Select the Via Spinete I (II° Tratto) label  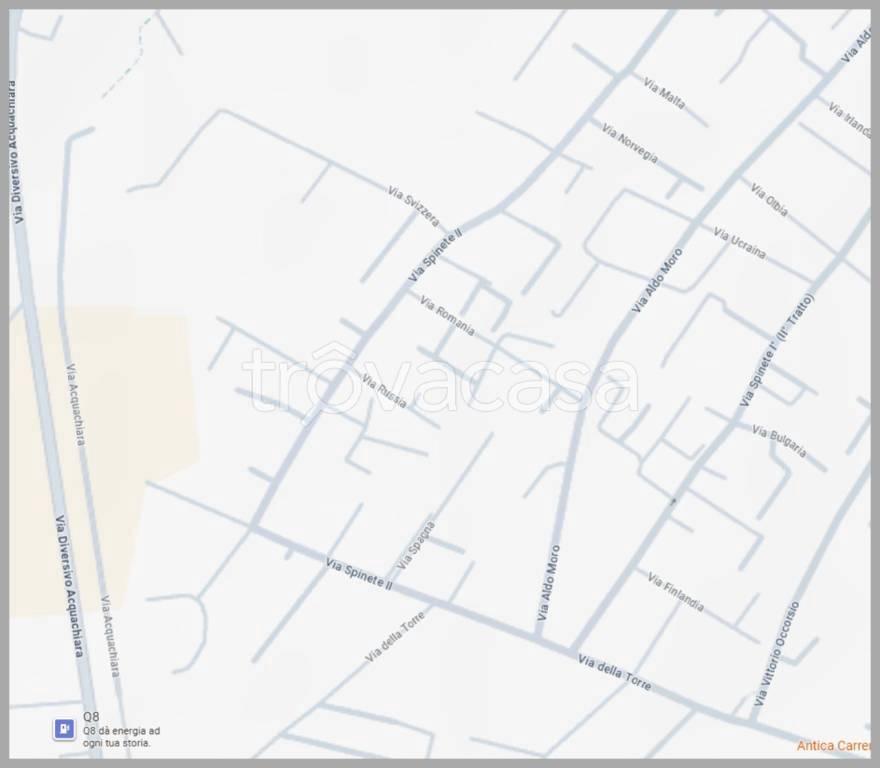777,350
